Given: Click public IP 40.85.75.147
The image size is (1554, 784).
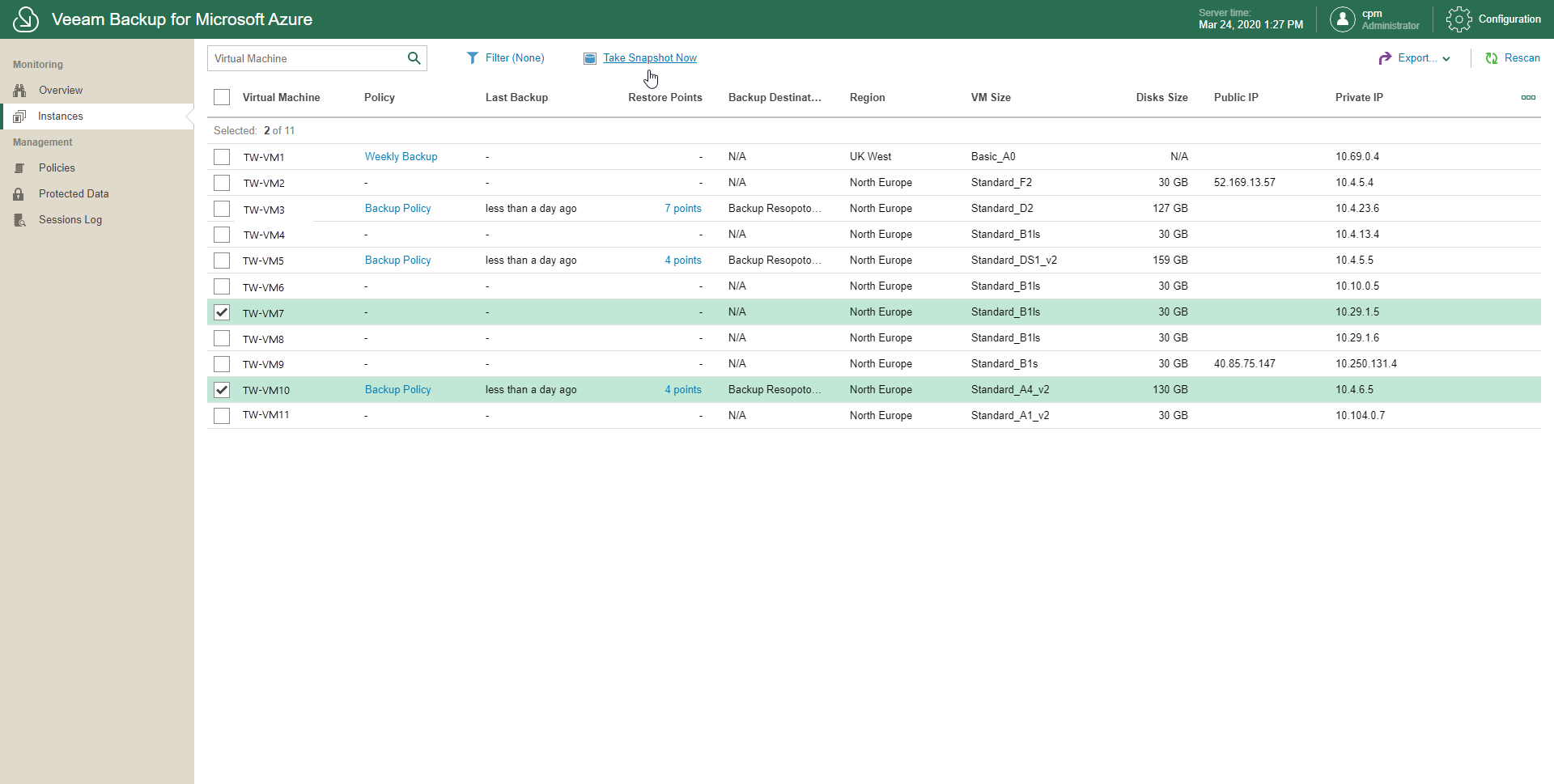Looking at the screenshot, I should 1244,364.
